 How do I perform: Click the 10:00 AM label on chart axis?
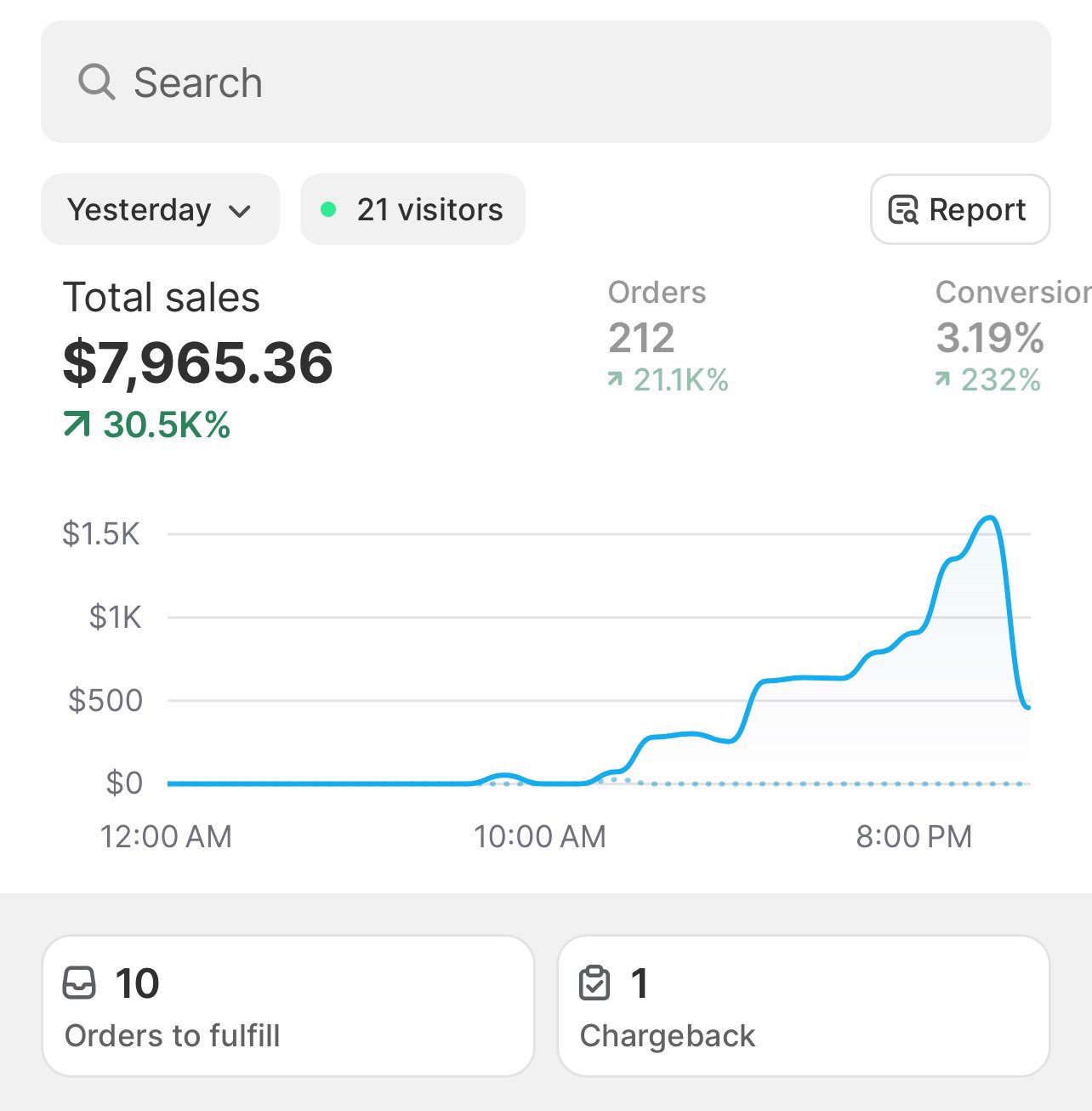point(539,837)
